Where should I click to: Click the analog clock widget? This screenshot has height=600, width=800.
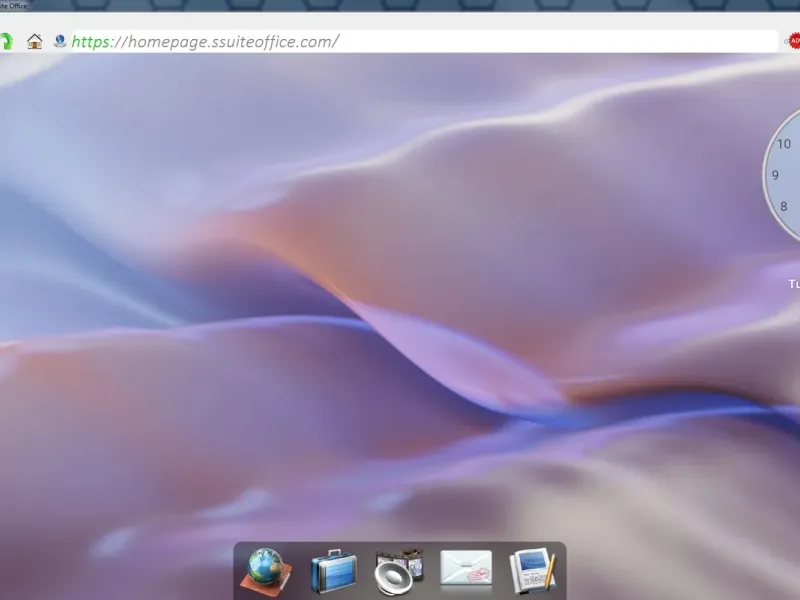point(782,174)
